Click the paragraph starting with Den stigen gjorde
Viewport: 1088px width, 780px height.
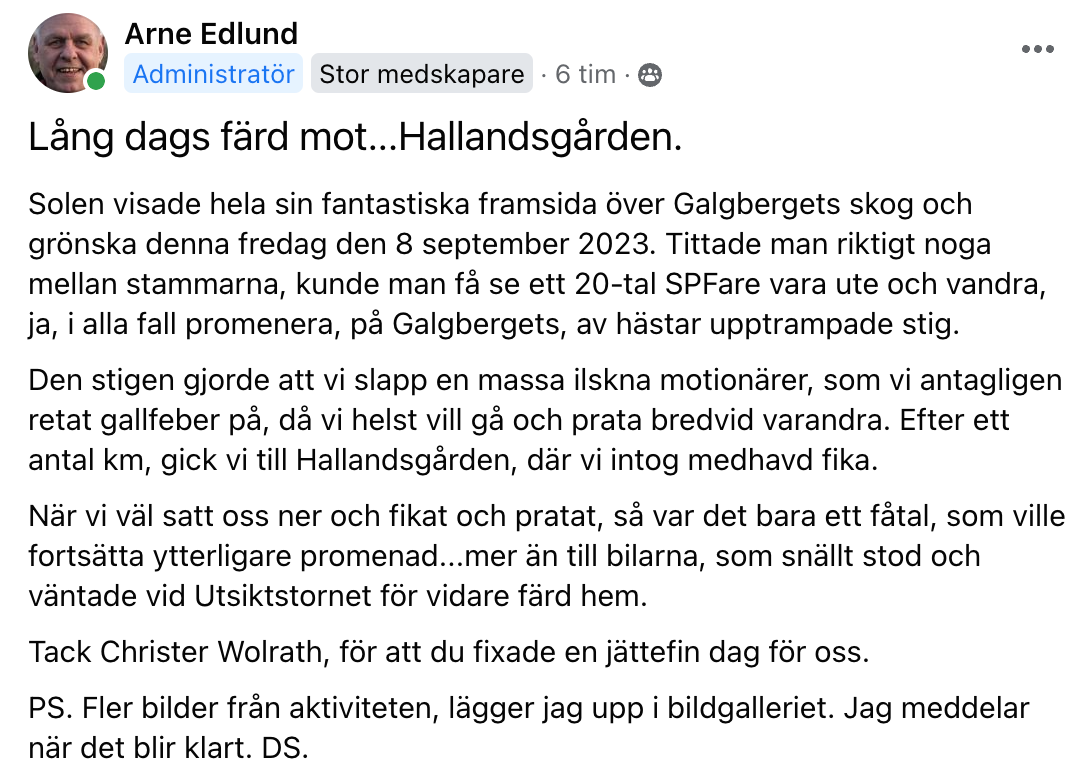coord(545,420)
